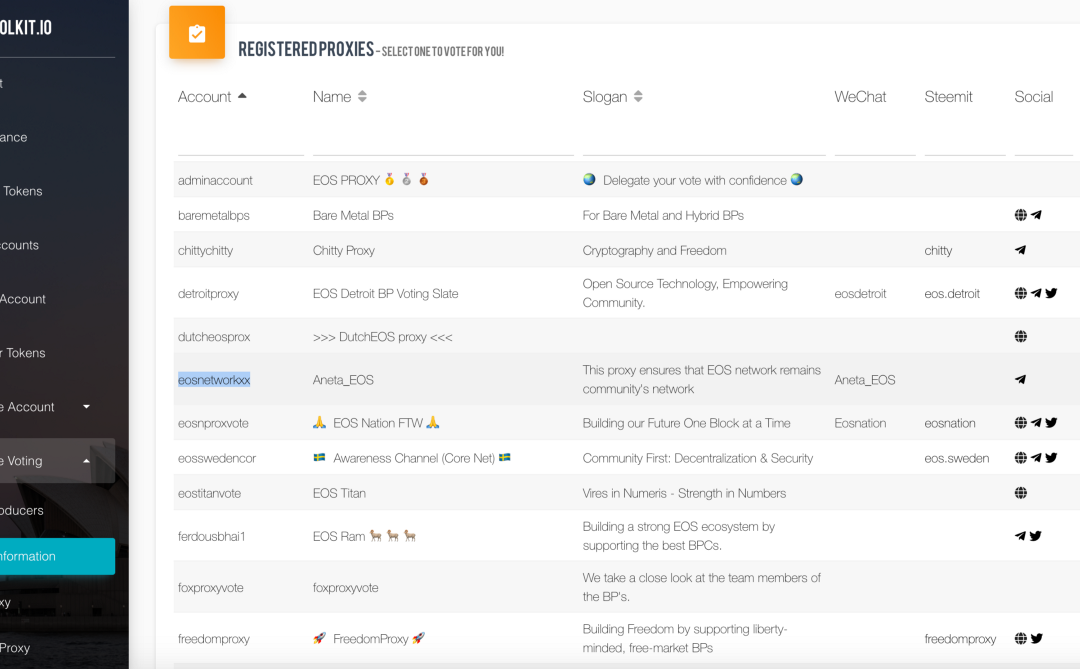Open the Tokens sidebar menu item
Screen dimensions: 1080x669
(22, 191)
